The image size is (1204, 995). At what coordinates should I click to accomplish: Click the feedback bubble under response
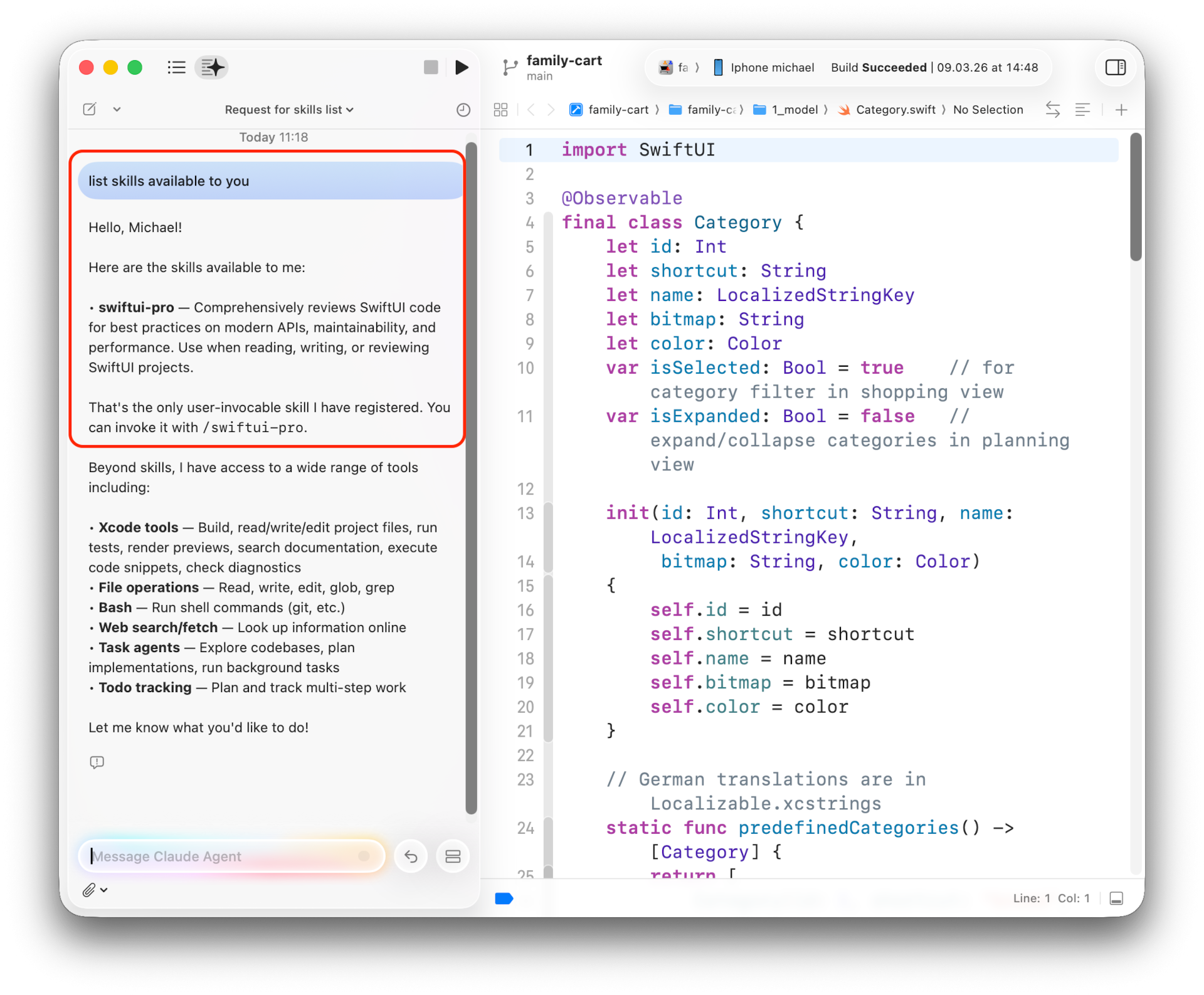(x=97, y=762)
